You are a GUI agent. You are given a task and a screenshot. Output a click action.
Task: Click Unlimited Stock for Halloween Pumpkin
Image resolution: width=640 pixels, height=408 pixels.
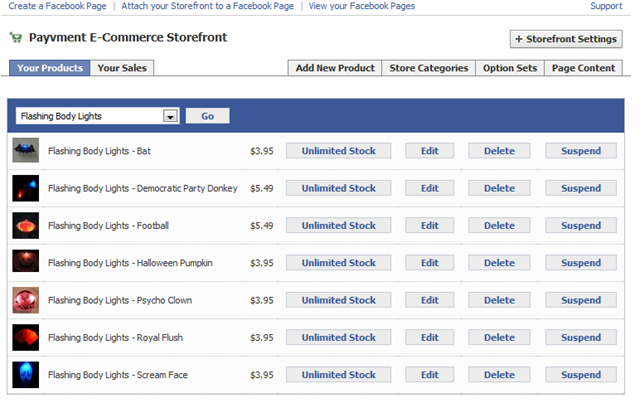coord(338,263)
